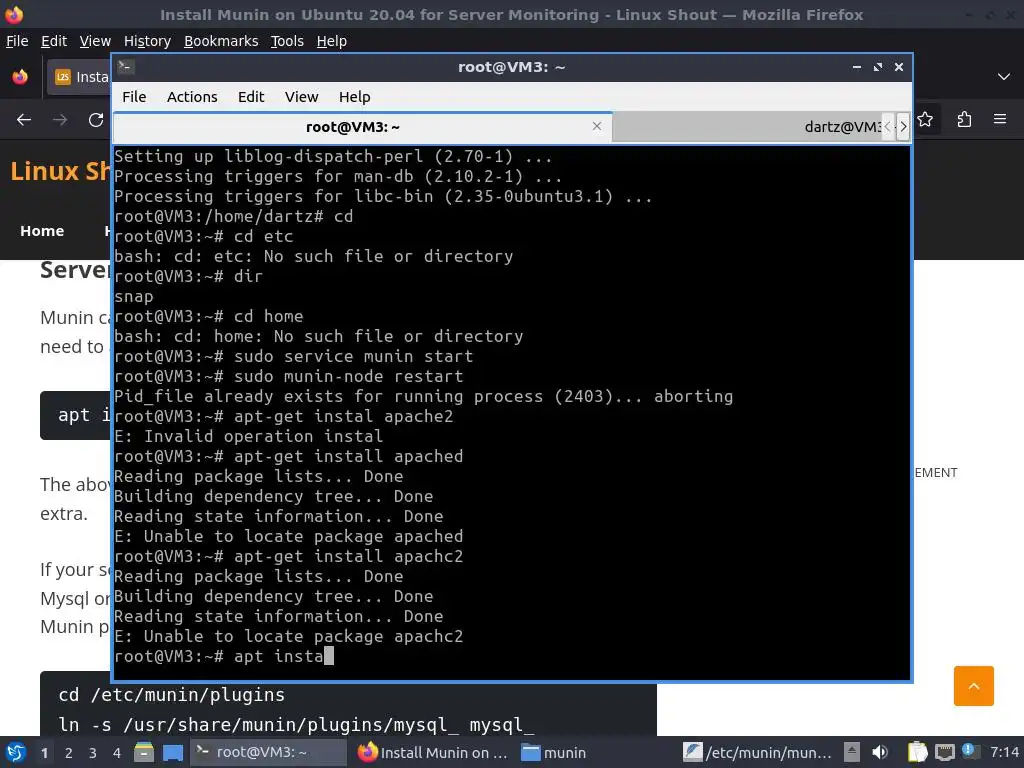
Task: Close the root@VM3: ~ terminal tab
Action: click(596, 126)
